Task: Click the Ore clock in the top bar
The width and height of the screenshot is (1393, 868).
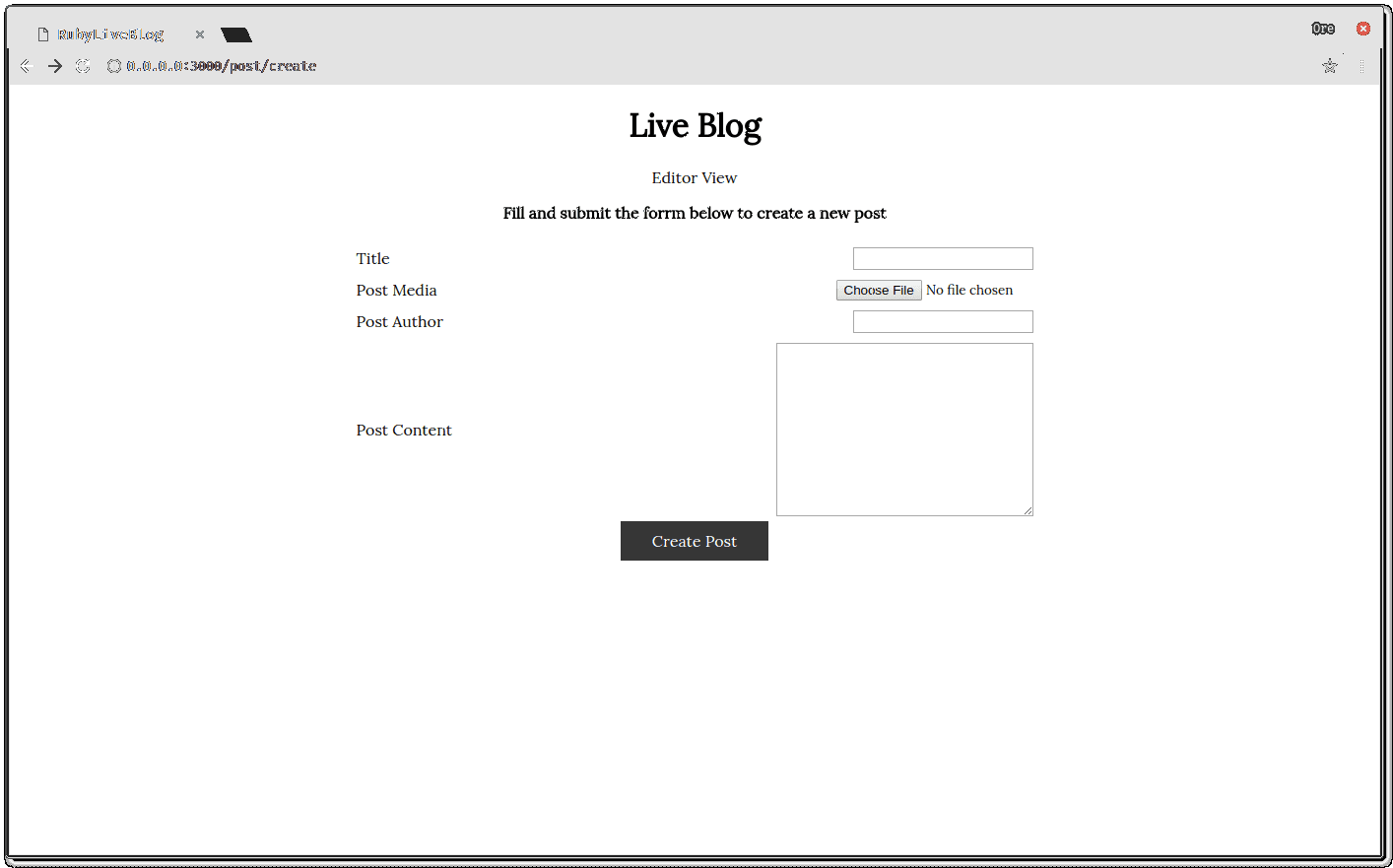Action: (1323, 28)
